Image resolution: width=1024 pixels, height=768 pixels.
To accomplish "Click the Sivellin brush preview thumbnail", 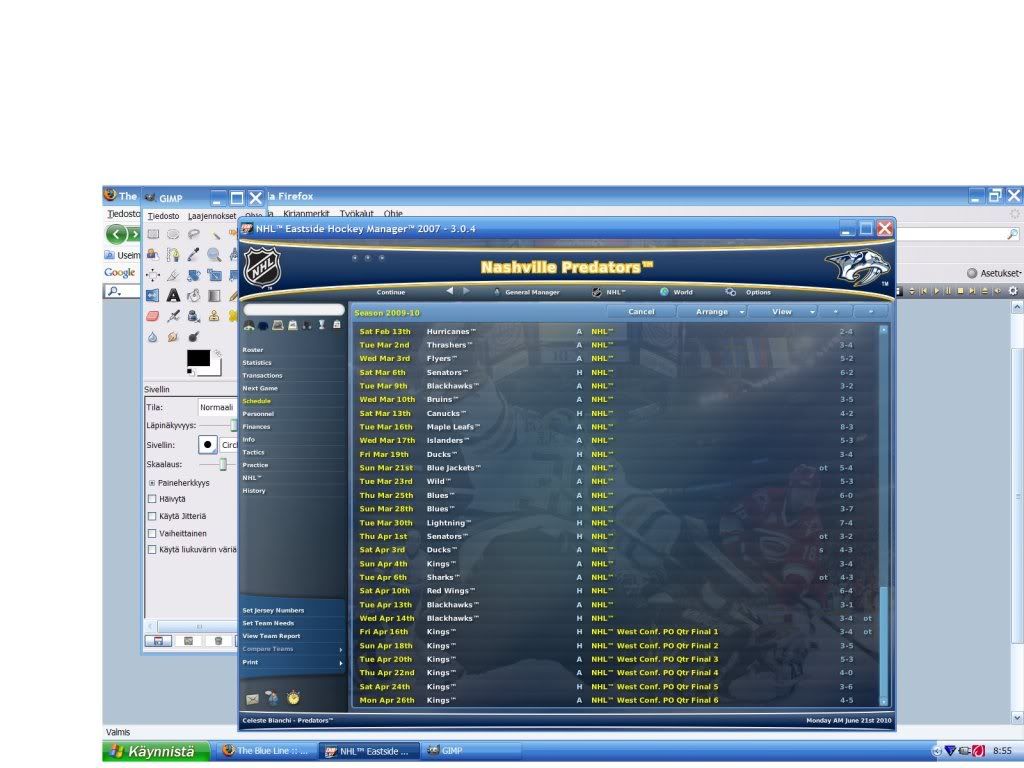I will pos(208,445).
